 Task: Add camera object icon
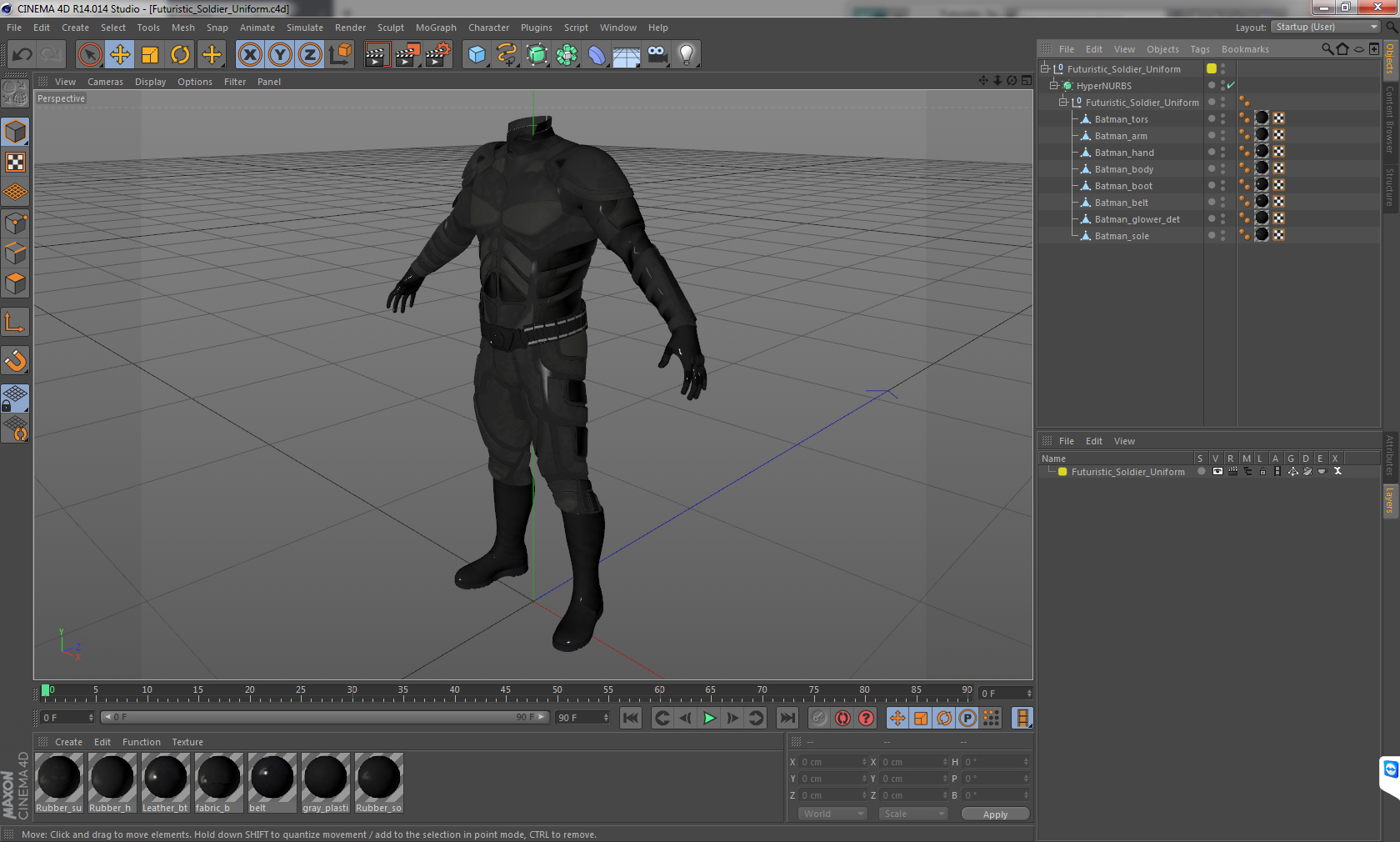pyautogui.click(x=657, y=55)
